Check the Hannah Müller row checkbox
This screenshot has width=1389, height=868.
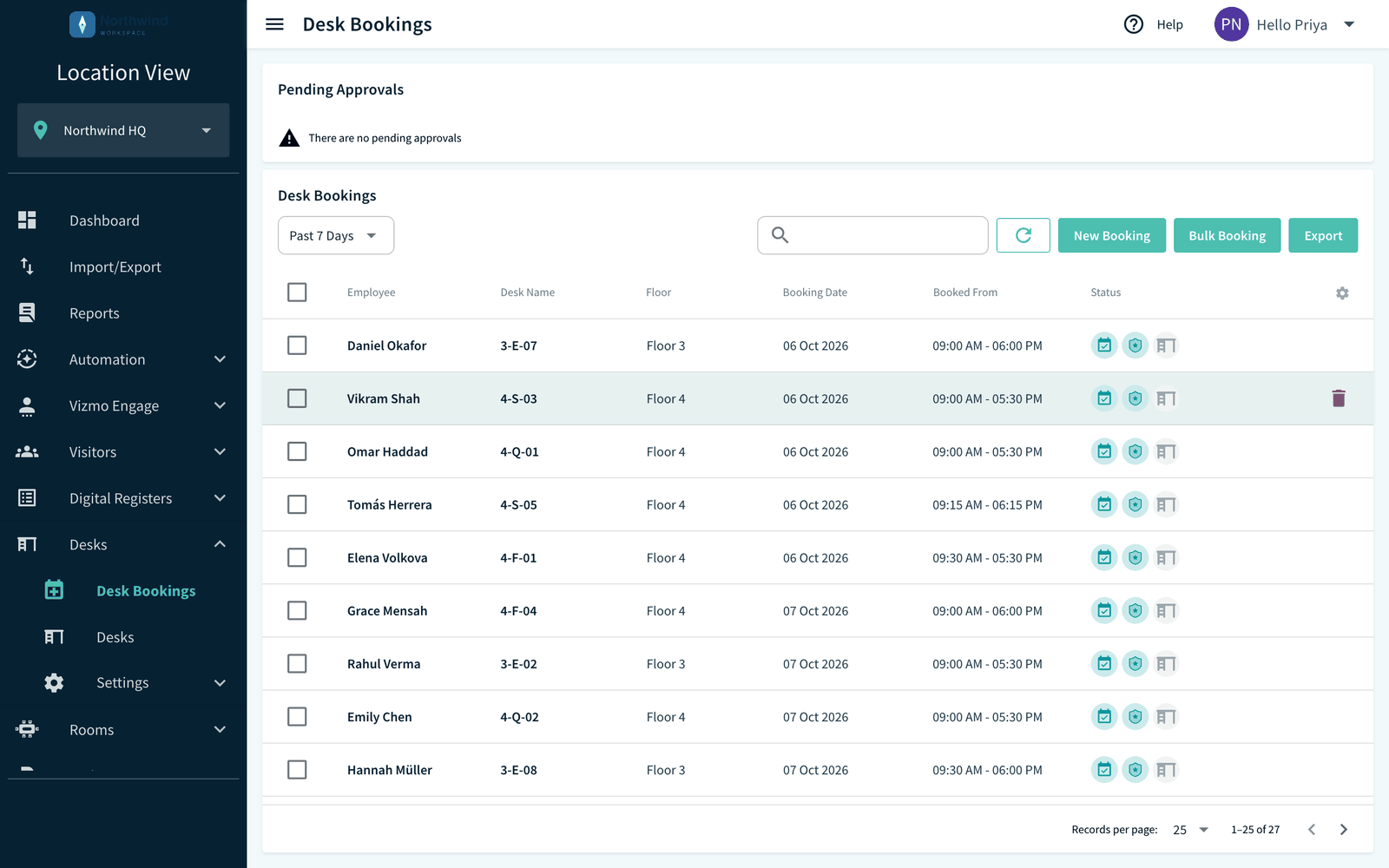[x=297, y=770]
